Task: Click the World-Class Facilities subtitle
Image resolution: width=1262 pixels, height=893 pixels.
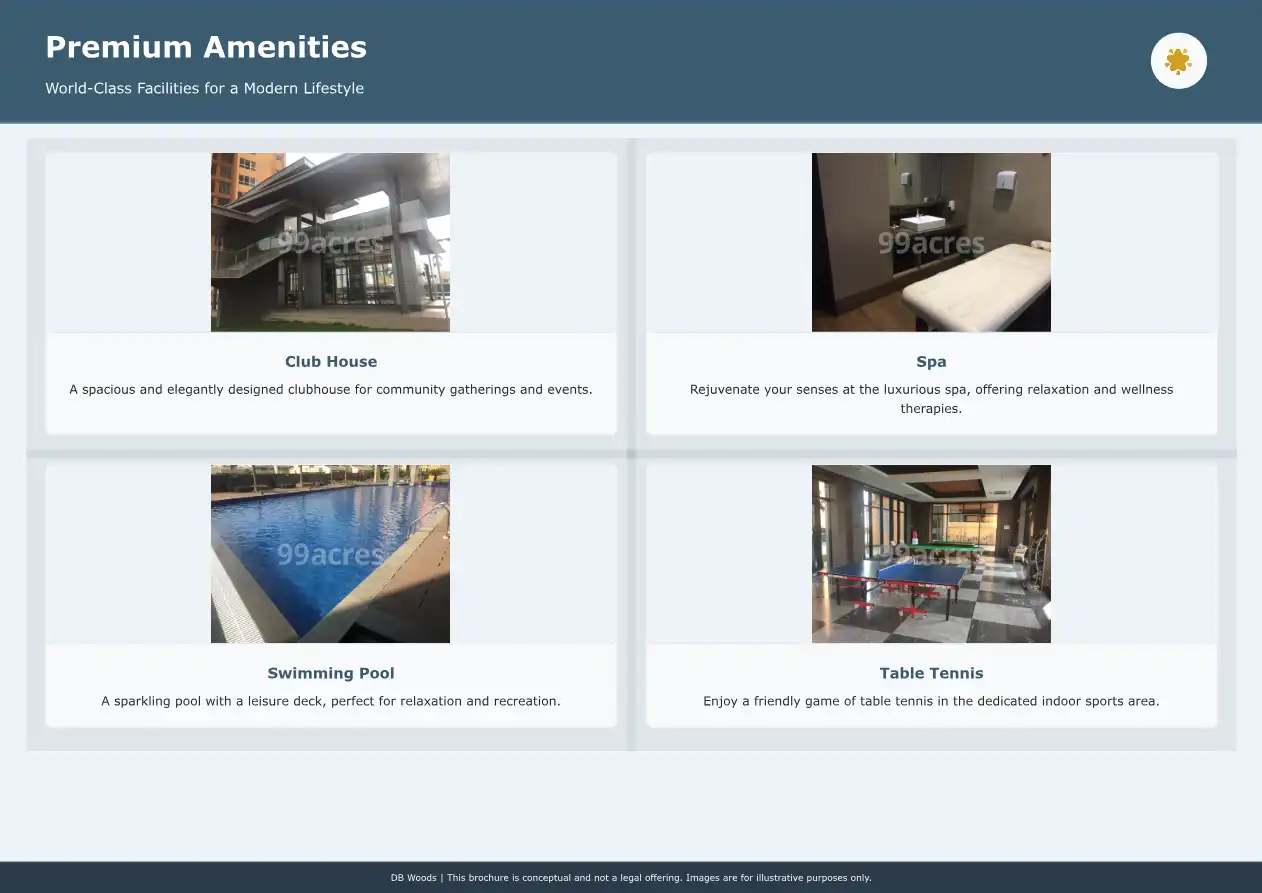Action: [204, 88]
